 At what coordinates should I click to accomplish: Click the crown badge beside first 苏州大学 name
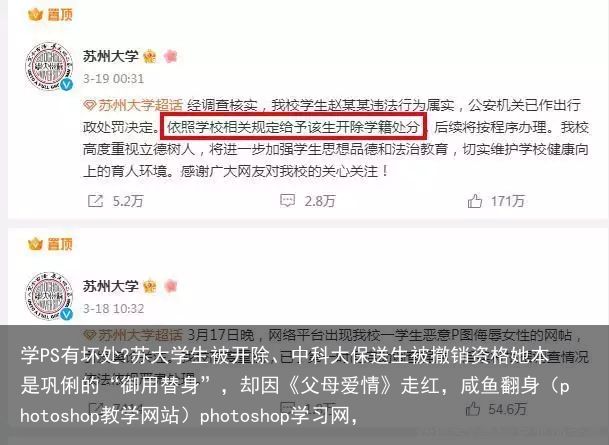(150, 57)
